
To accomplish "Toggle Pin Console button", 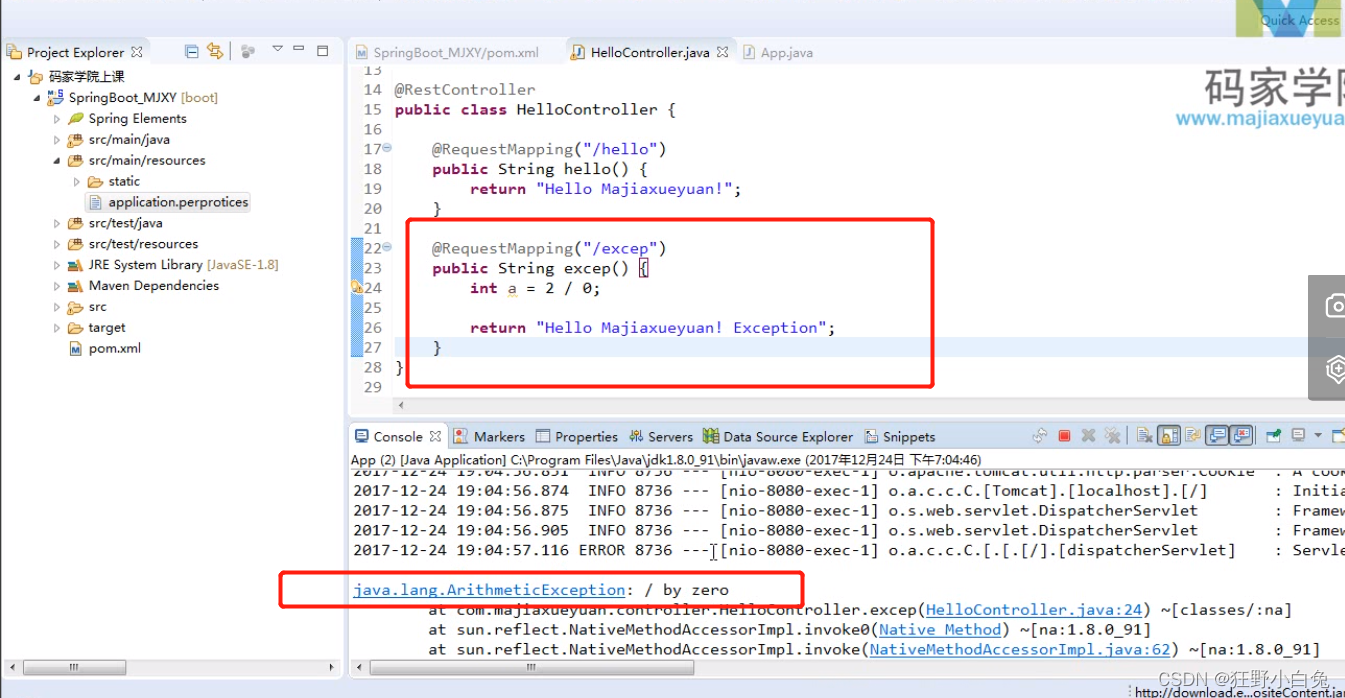I will [1273, 435].
